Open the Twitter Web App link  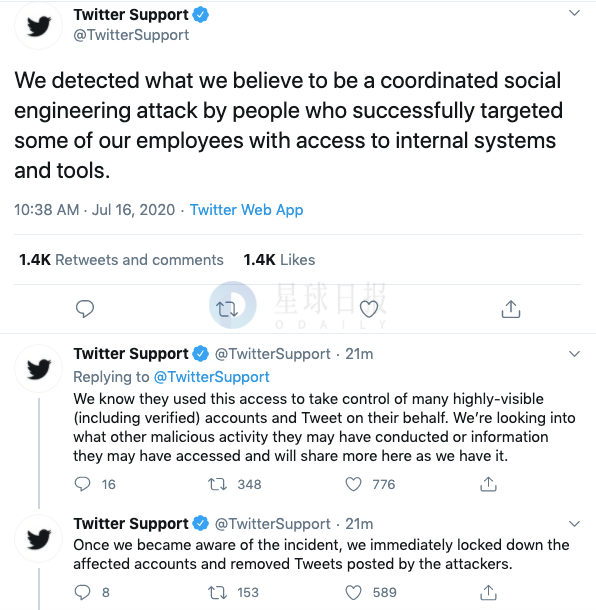coord(246,210)
